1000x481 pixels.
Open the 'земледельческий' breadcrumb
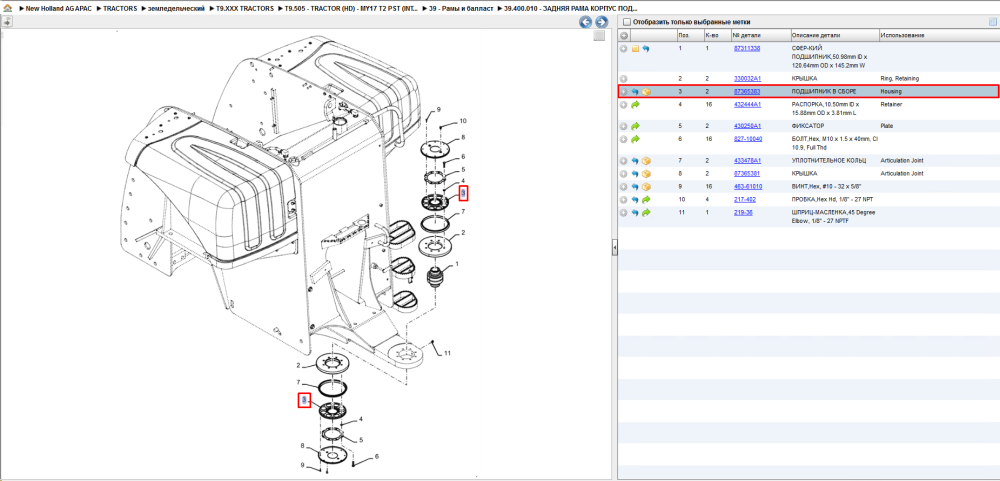click(x=175, y=8)
